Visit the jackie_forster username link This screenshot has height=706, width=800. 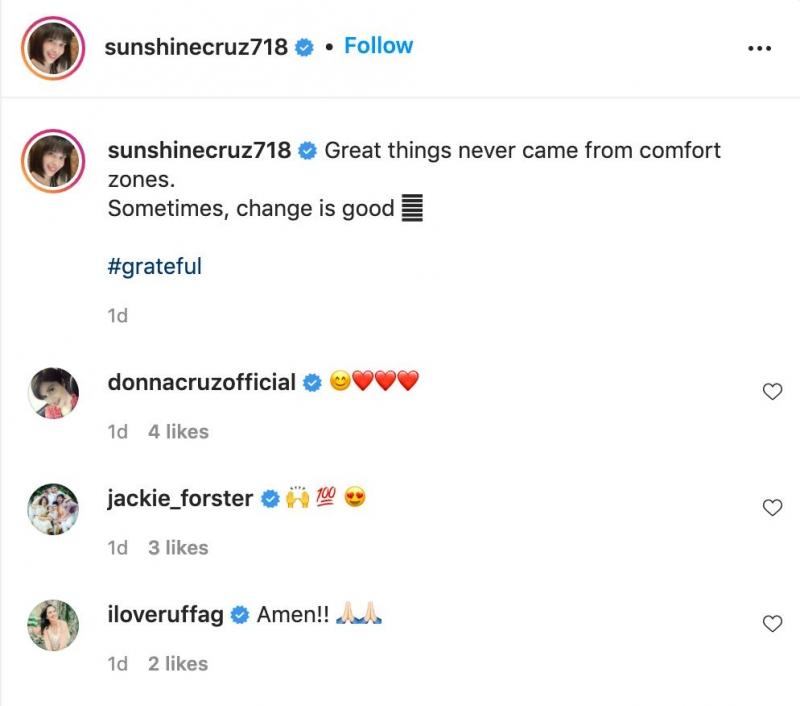point(180,498)
